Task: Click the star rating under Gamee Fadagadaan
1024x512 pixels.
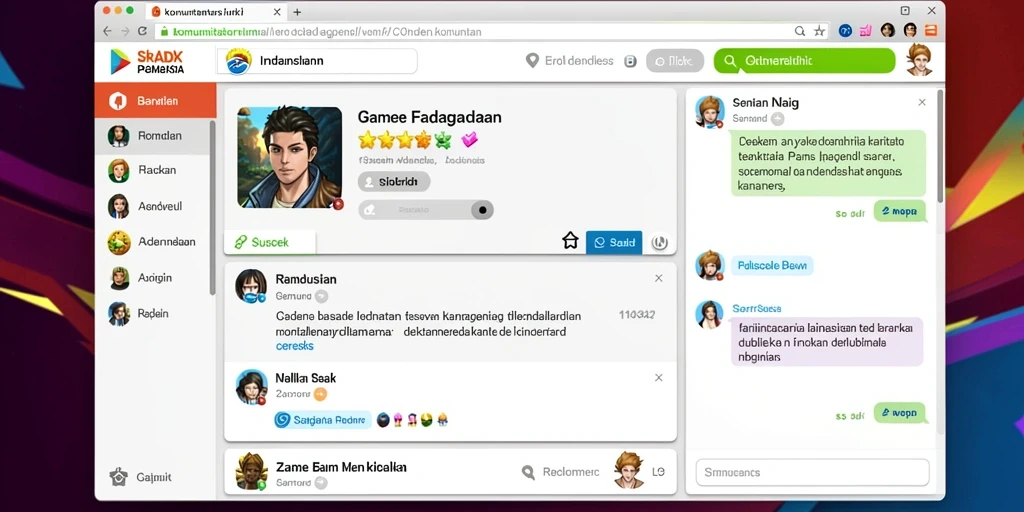Action: click(405, 139)
